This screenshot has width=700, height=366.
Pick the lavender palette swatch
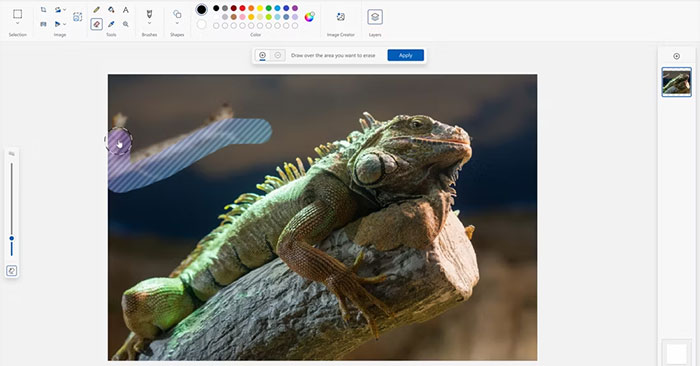pyautogui.click(x=295, y=17)
